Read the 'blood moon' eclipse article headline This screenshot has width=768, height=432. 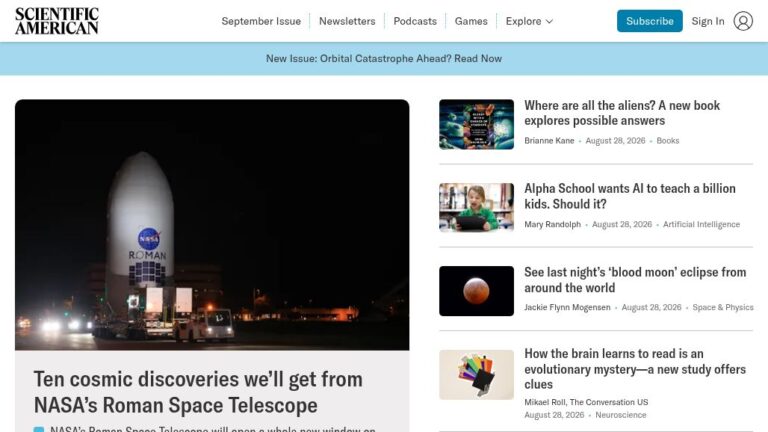click(635, 280)
